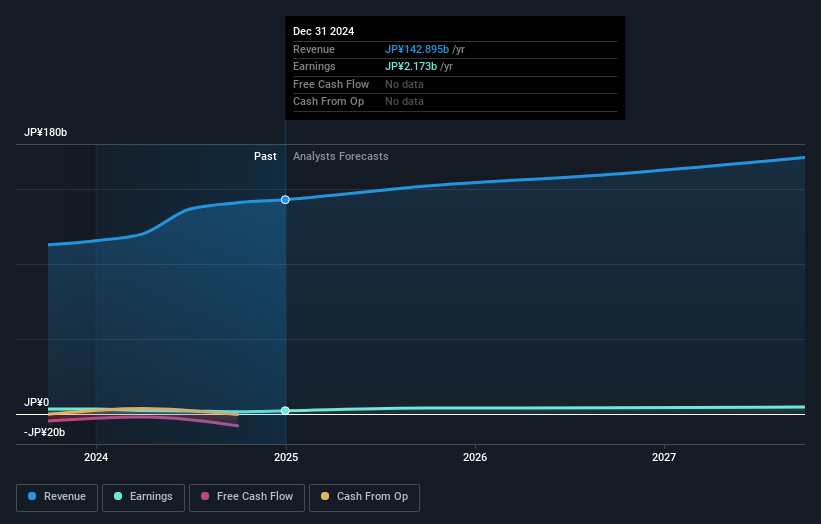Click the 2024 x-axis label
This screenshot has width=821, height=524.
[x=96, y=457]
